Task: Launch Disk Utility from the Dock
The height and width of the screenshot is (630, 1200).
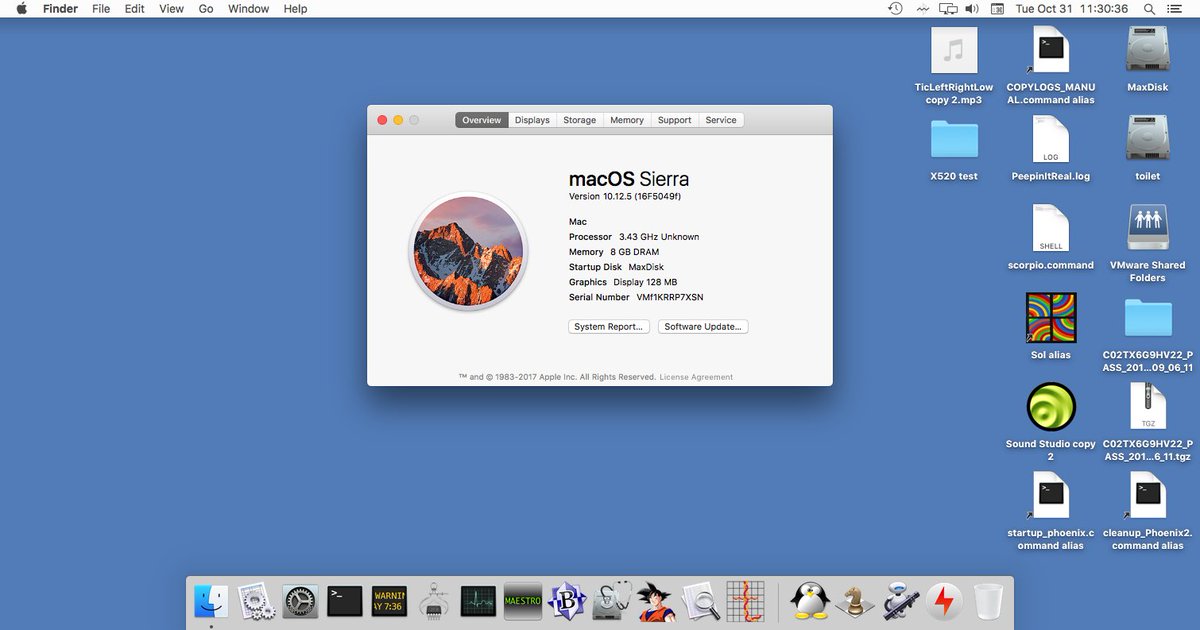Action: (612, 601)
